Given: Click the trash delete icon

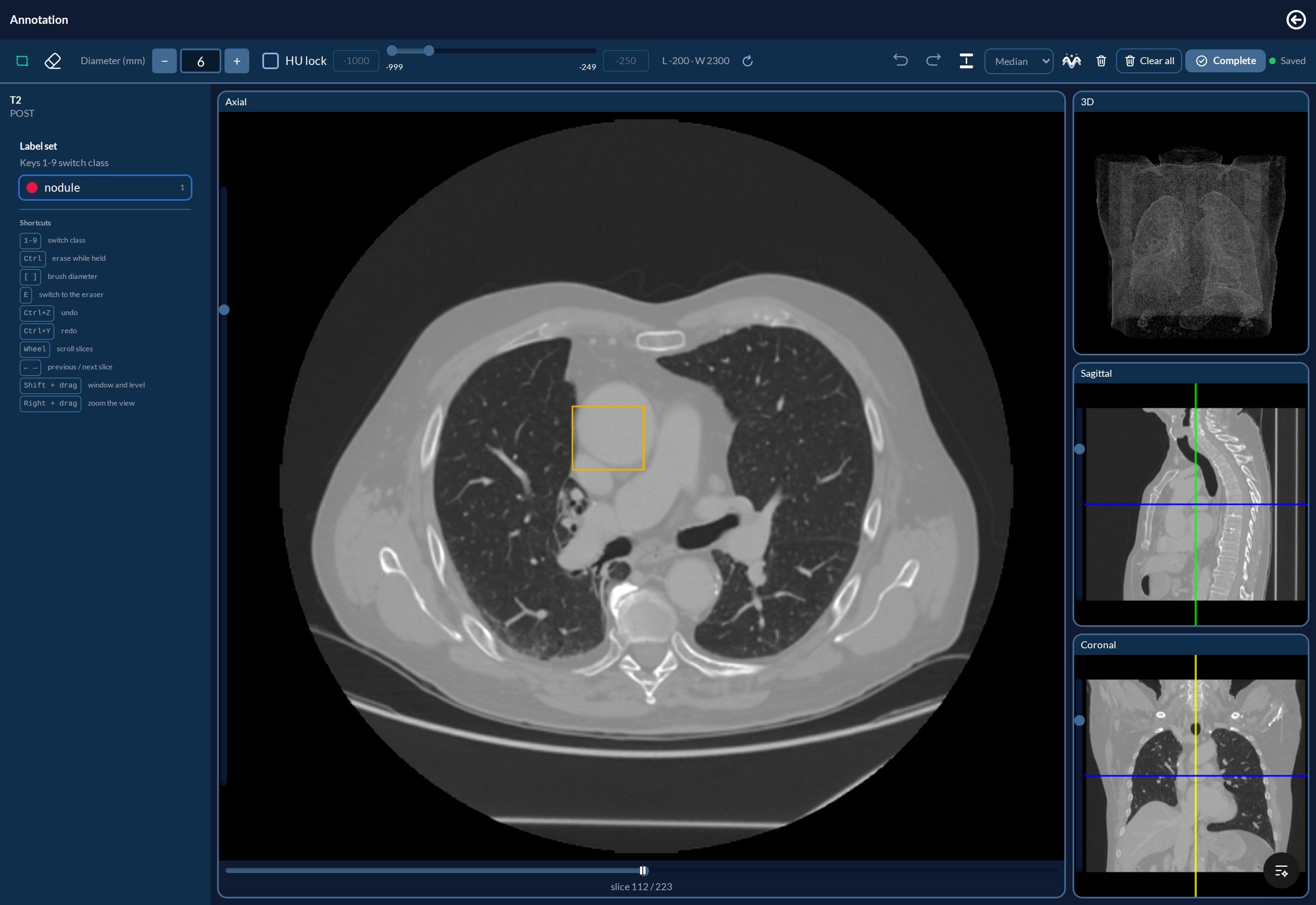Looking at the screenshot, I should point(1101,60).
